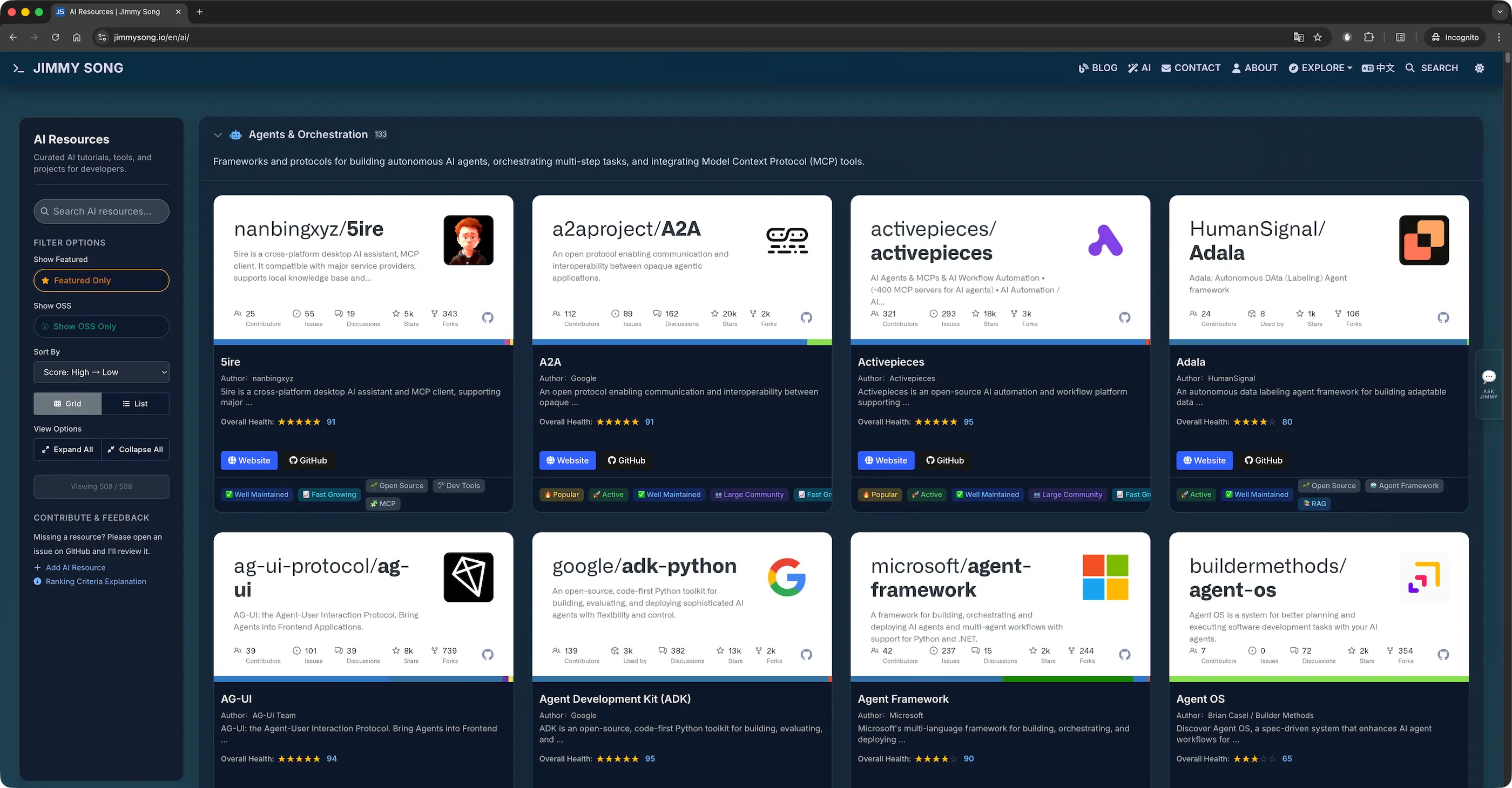Image resolution: width=1512 pixels, height=788 pixels.
Task: Click the Jimmy Song terminal logo icon
Action: (19, 68)
